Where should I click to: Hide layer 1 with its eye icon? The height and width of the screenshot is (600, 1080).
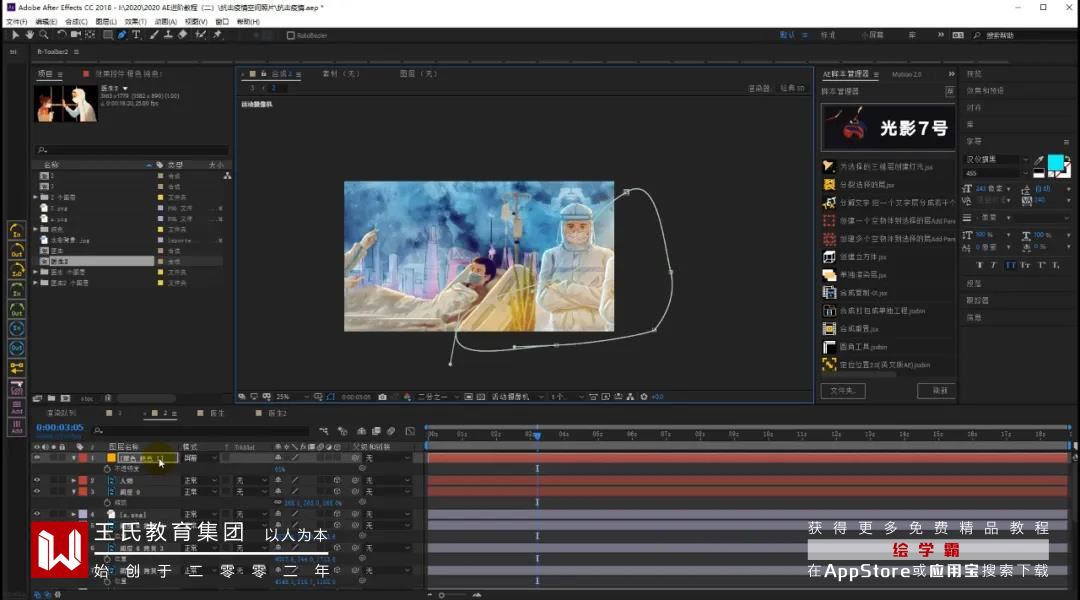click(x=37, y=457)
